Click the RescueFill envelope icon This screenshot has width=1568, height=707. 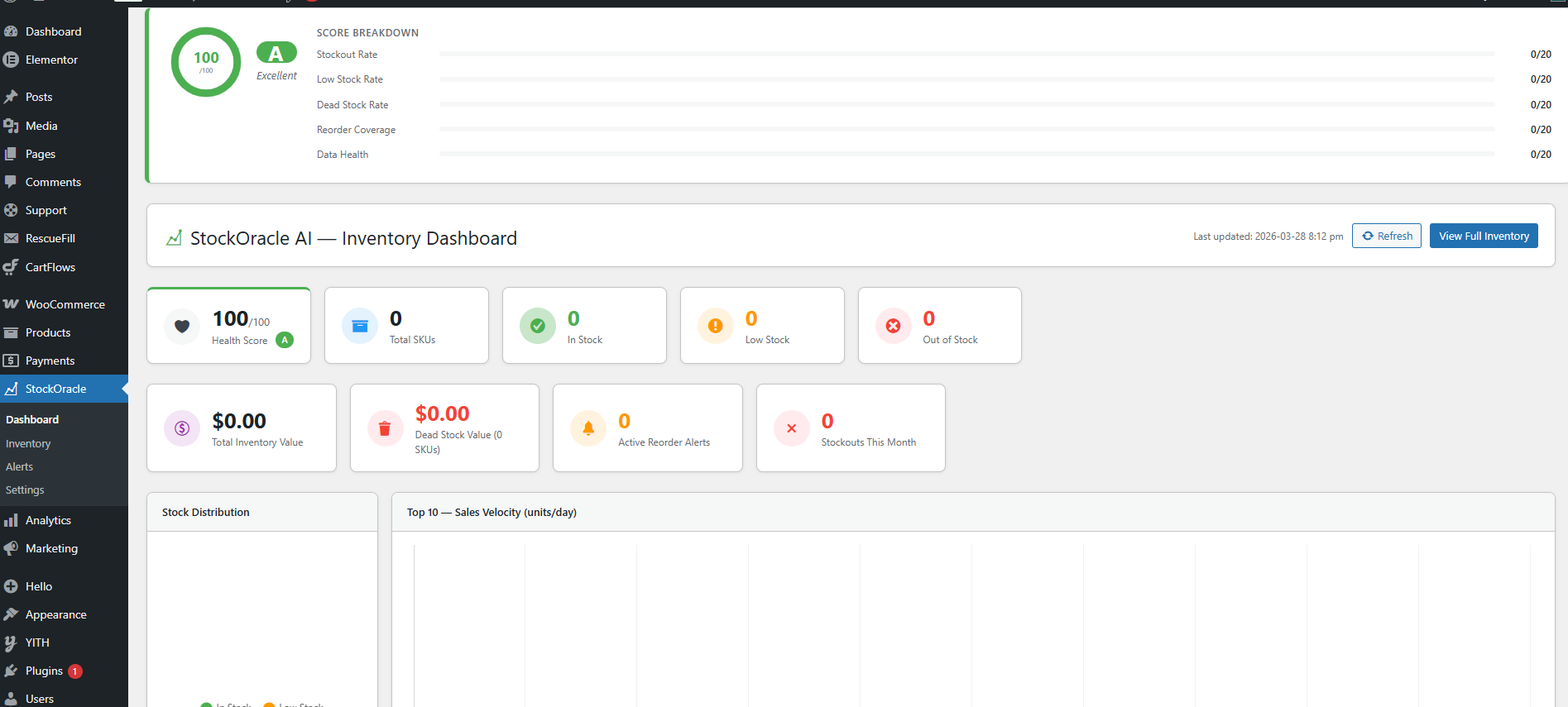click(11, 238)
